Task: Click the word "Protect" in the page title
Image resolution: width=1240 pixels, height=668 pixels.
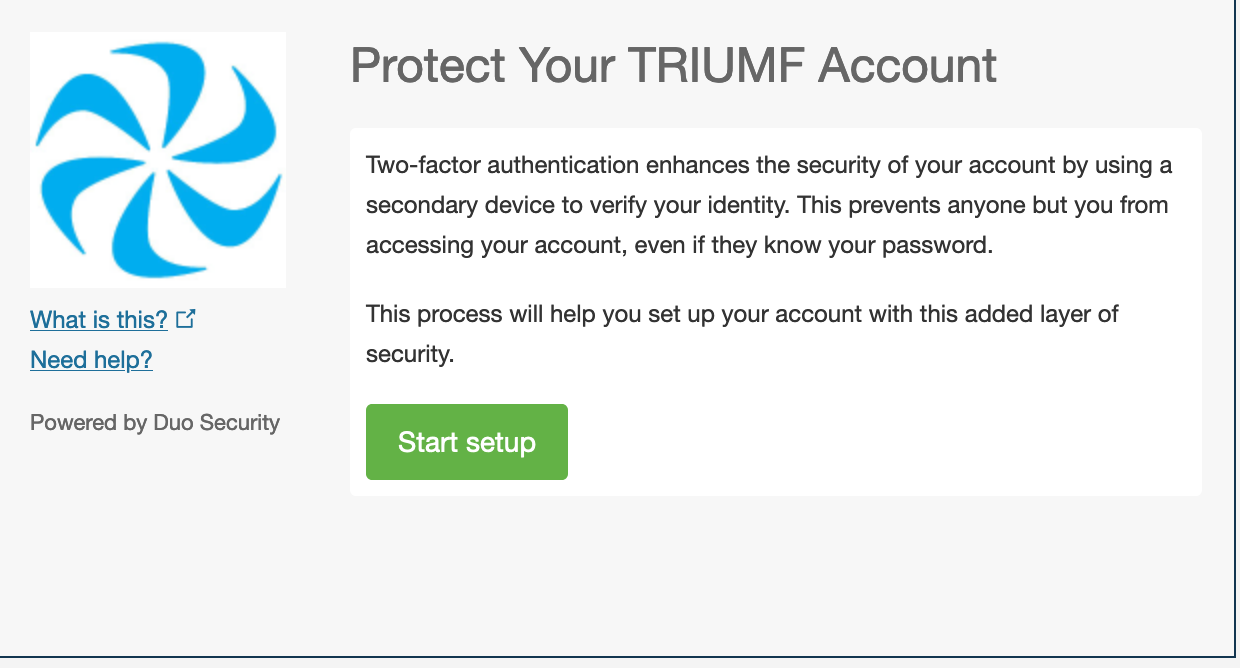Action: [x=427, y=67]
